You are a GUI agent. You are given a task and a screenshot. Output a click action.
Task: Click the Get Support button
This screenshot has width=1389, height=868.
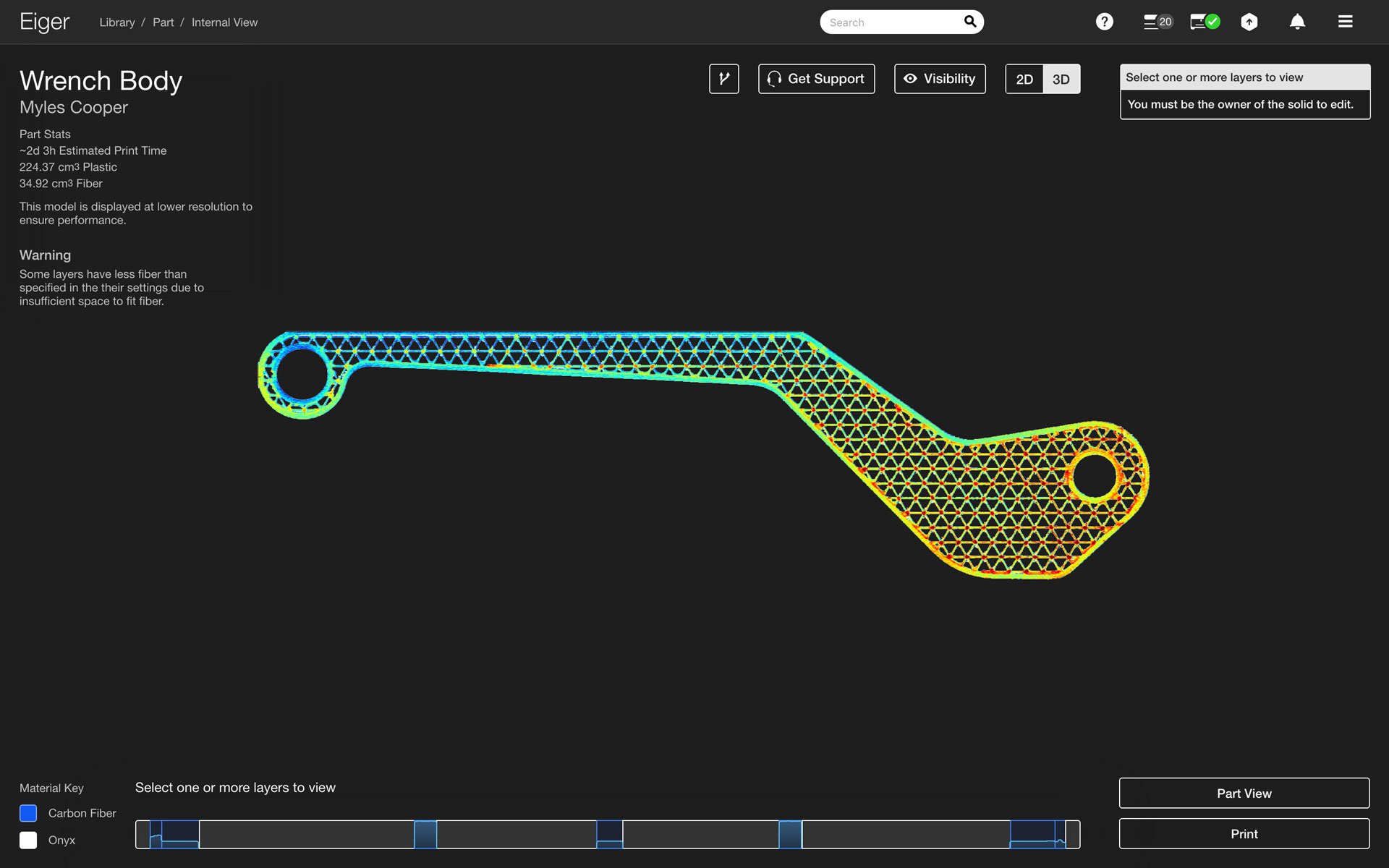816,79
